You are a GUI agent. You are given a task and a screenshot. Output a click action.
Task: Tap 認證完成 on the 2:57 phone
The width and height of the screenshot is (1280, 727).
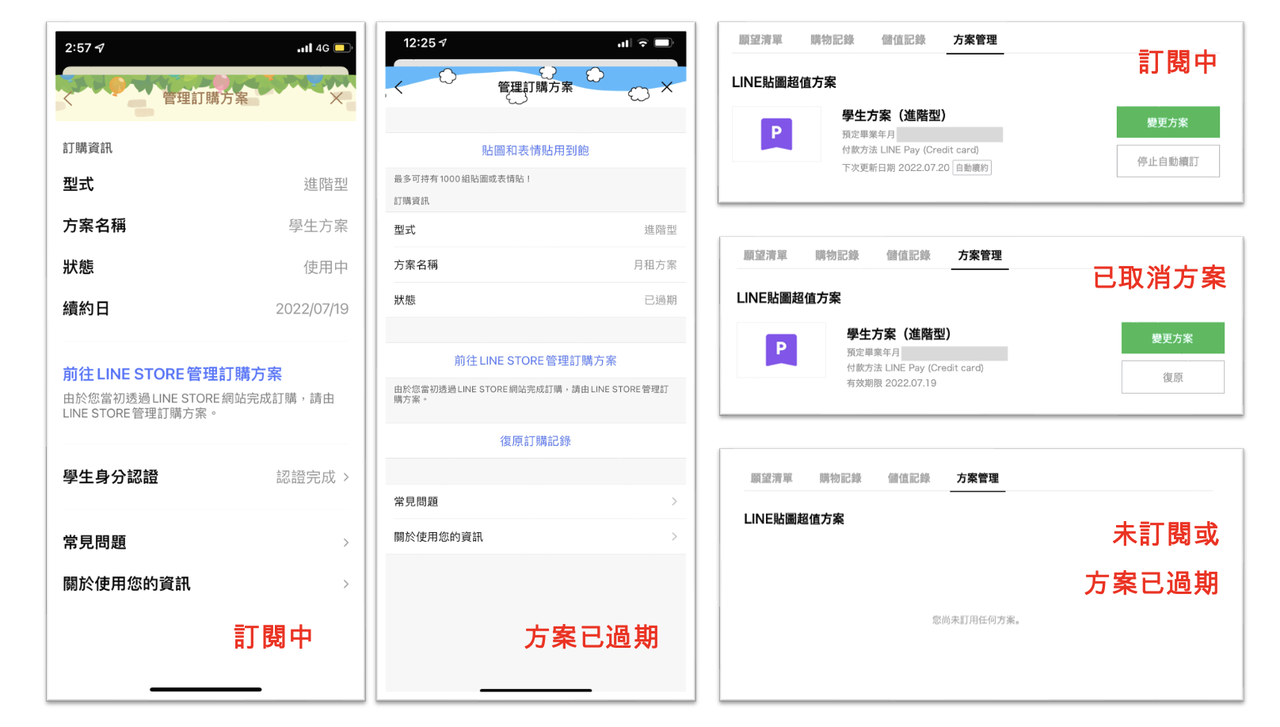coord(306,477)
